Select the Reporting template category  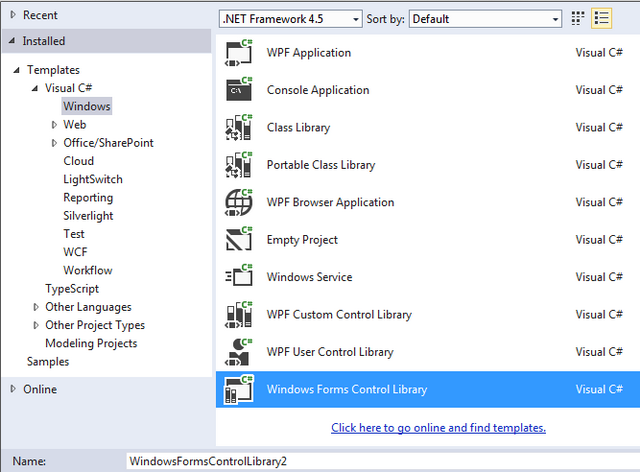pos(88,198)
